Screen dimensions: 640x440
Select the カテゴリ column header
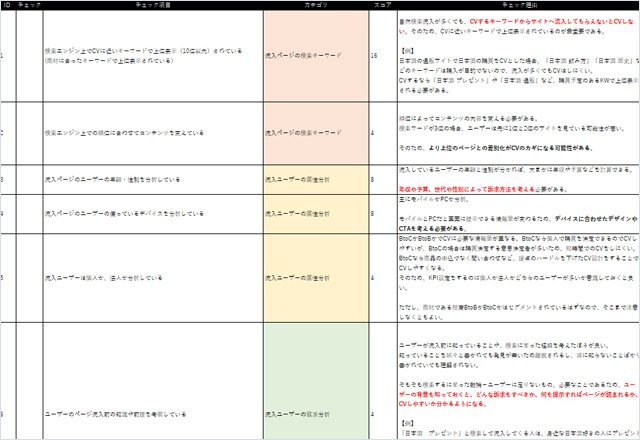316,5
